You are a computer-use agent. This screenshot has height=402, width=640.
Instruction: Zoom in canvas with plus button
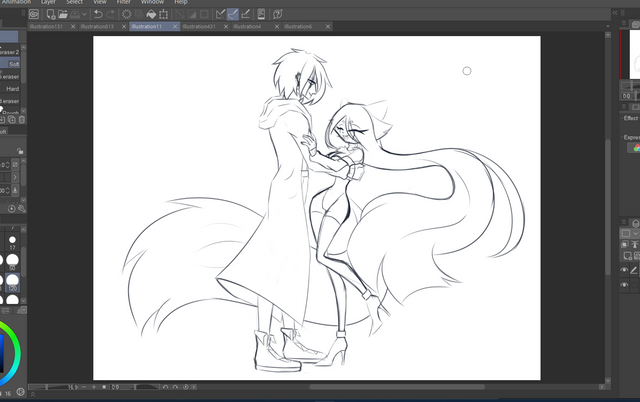(x=94, y=387)
